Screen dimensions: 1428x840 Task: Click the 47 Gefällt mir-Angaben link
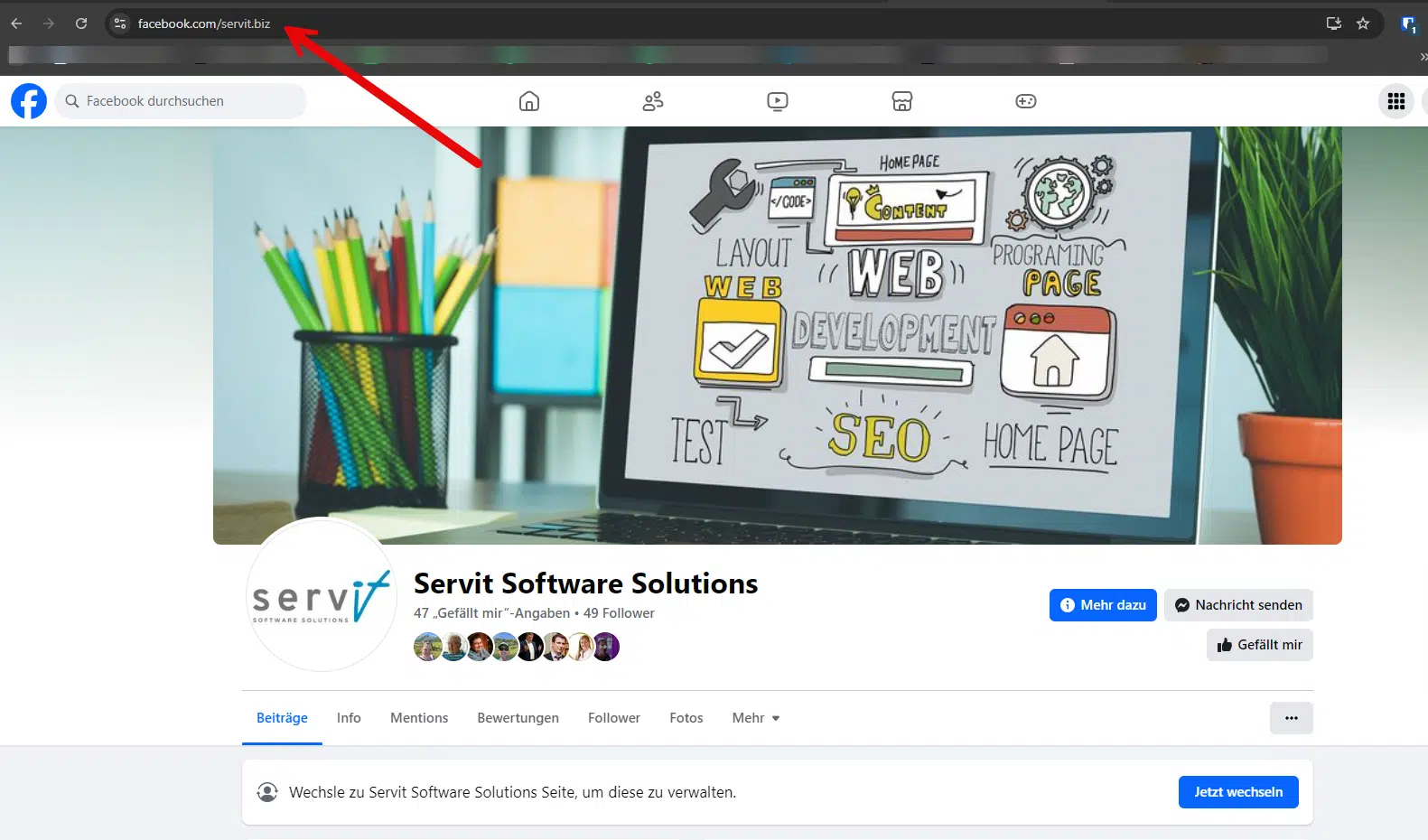(492, 613)
